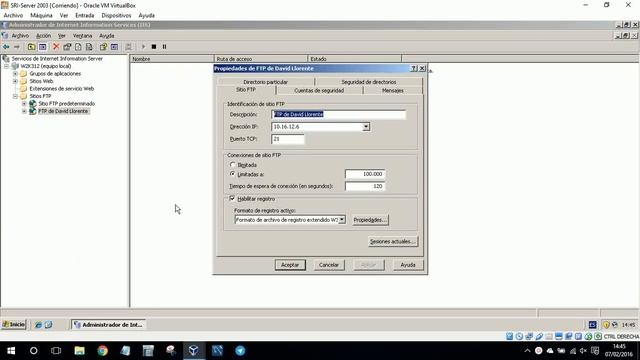640x360 pixels.
Task: Select Ilimitada radio button
Action: (x=233, y=165)
